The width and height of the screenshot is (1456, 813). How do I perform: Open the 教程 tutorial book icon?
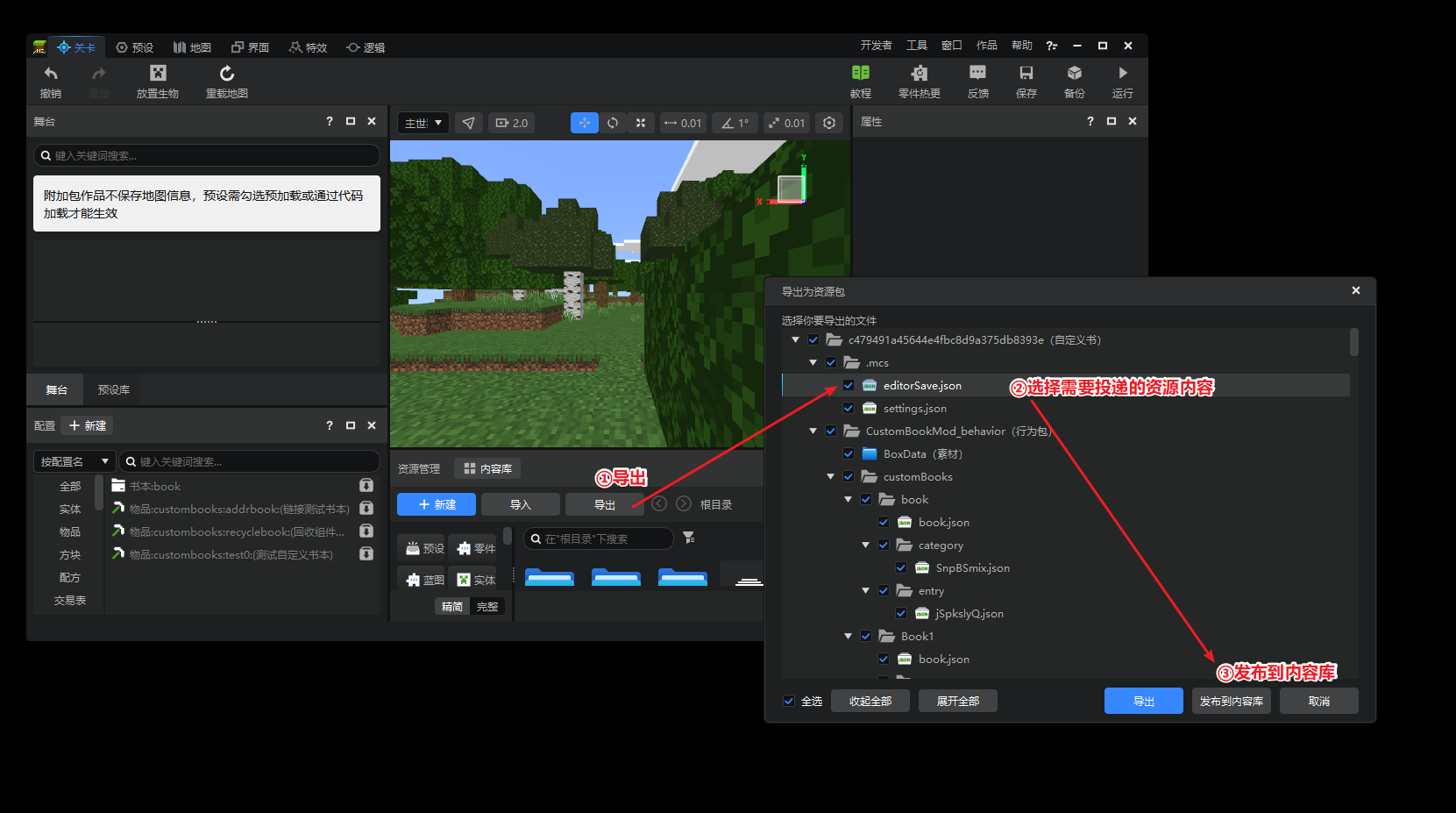tap(861, 73)
